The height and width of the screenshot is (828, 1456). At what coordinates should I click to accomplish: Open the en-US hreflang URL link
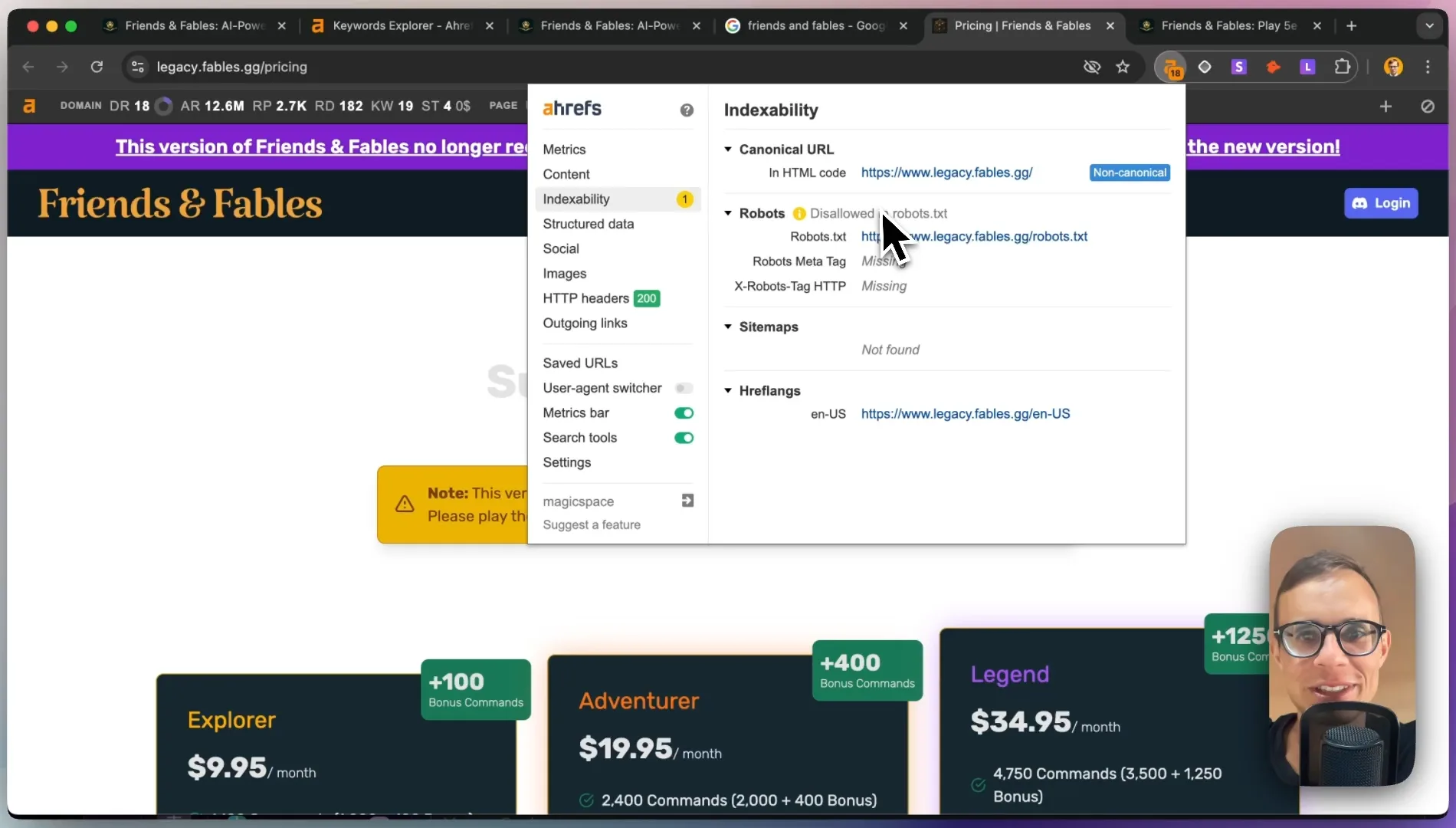click(966, 414)
